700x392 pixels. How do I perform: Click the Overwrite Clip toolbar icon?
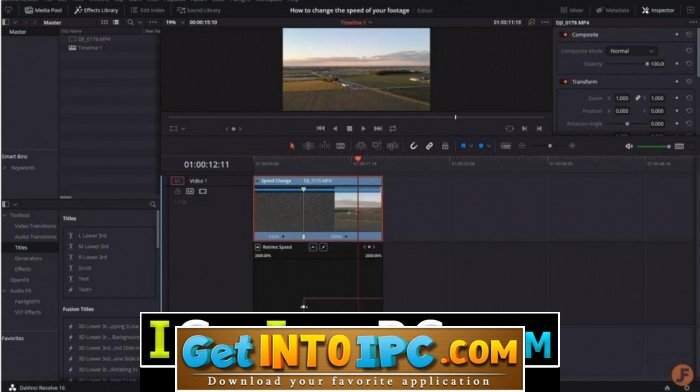pyautogui.click(x=377, y=146)
